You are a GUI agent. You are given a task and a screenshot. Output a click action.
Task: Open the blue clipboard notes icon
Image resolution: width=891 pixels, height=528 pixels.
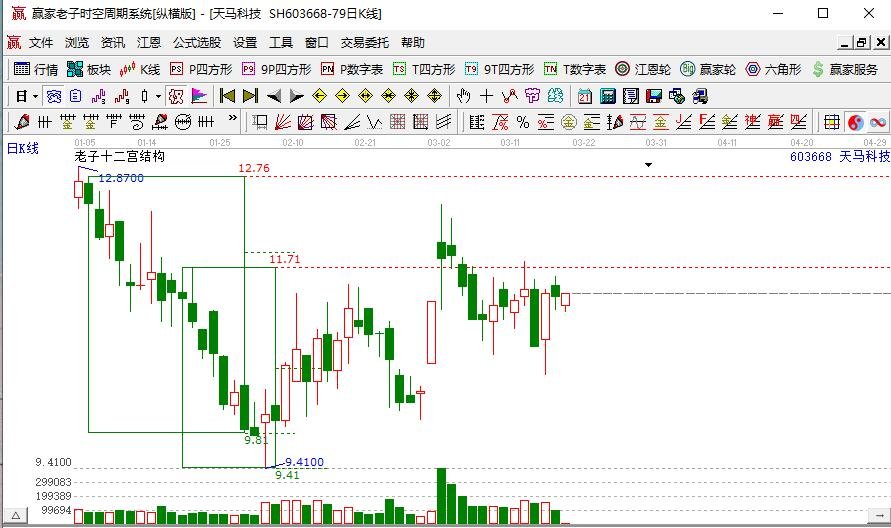click(76, 96)
